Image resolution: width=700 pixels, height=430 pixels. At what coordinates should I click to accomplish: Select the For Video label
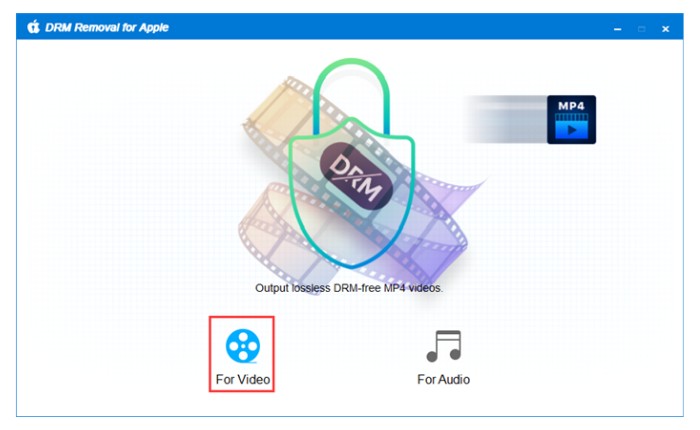pos(243,380)
